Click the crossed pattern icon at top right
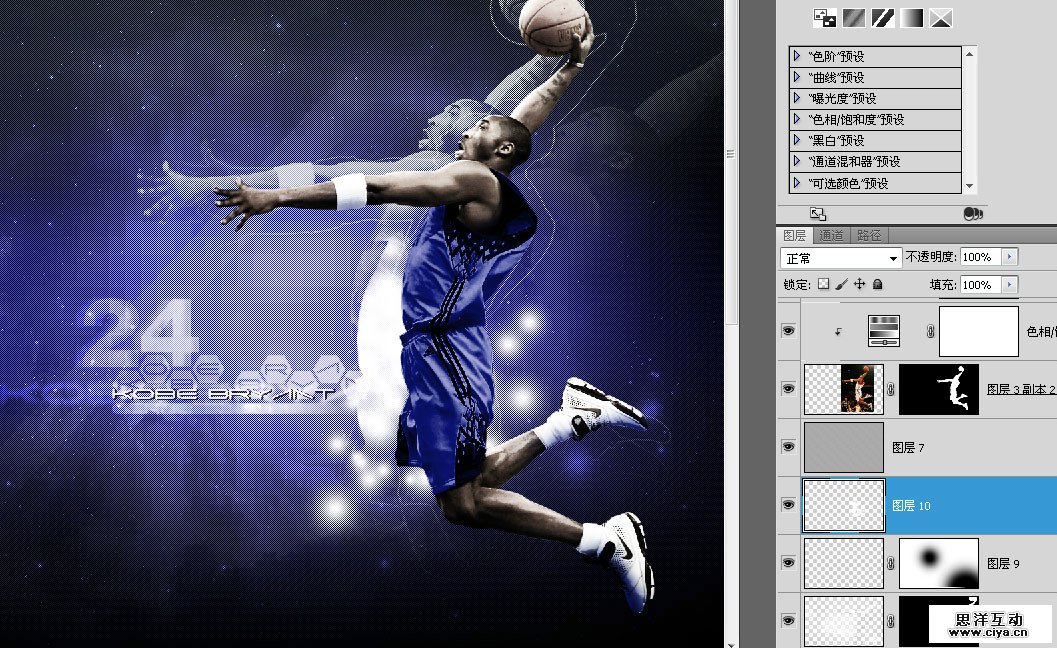Image resolution: width=1057 pixels, height=648 pixels. pos(940,17)
